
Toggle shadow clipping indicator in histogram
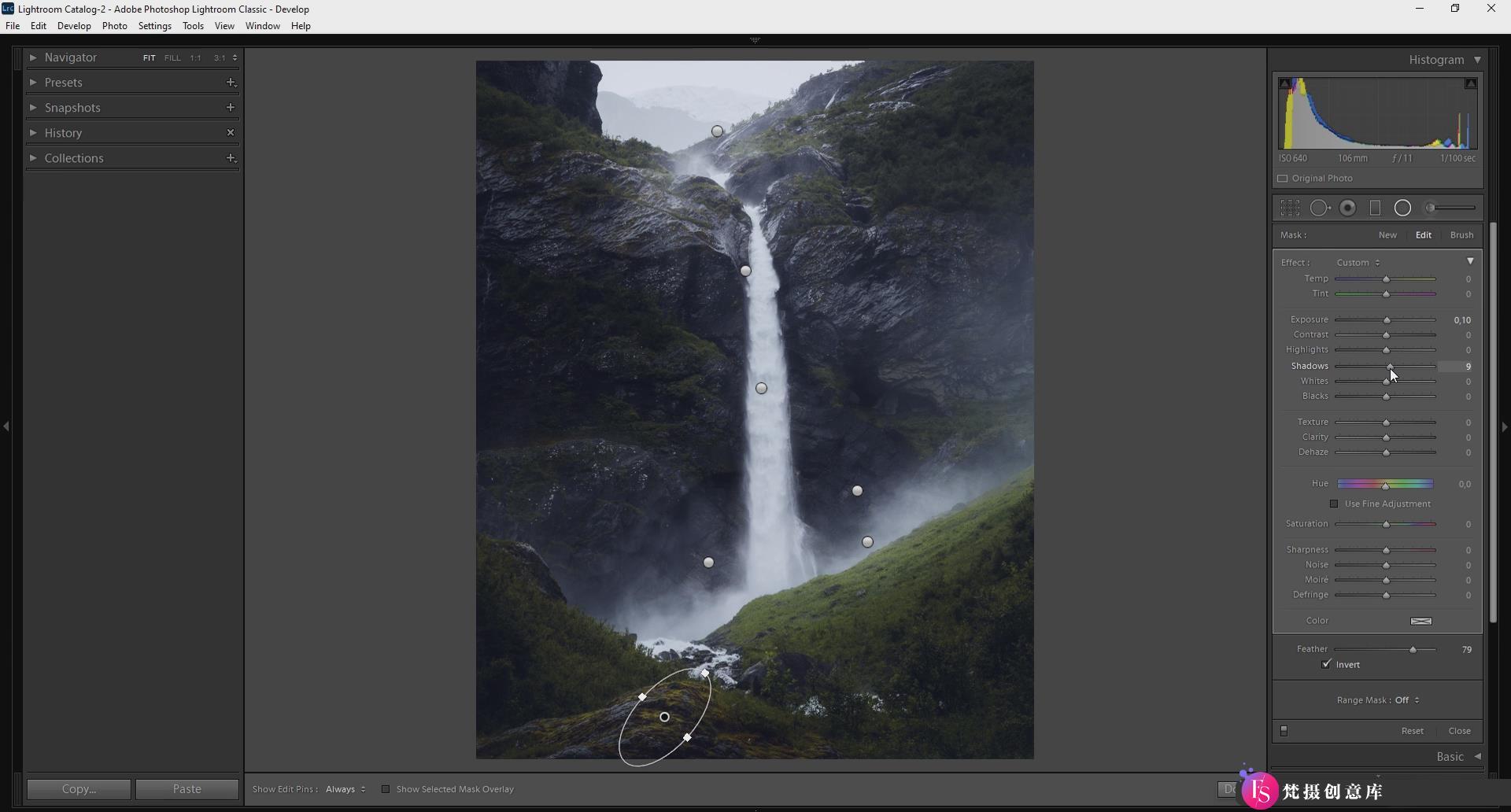tap(1284, 83)
